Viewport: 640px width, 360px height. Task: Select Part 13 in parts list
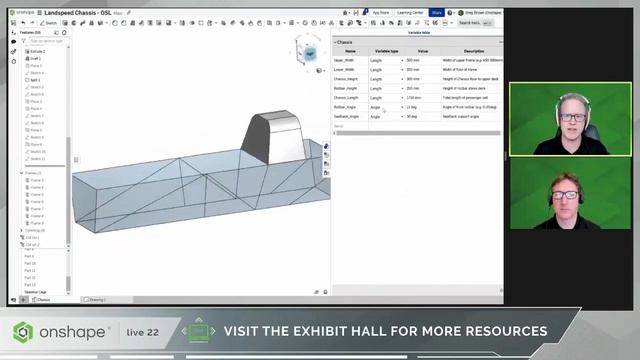30,284
